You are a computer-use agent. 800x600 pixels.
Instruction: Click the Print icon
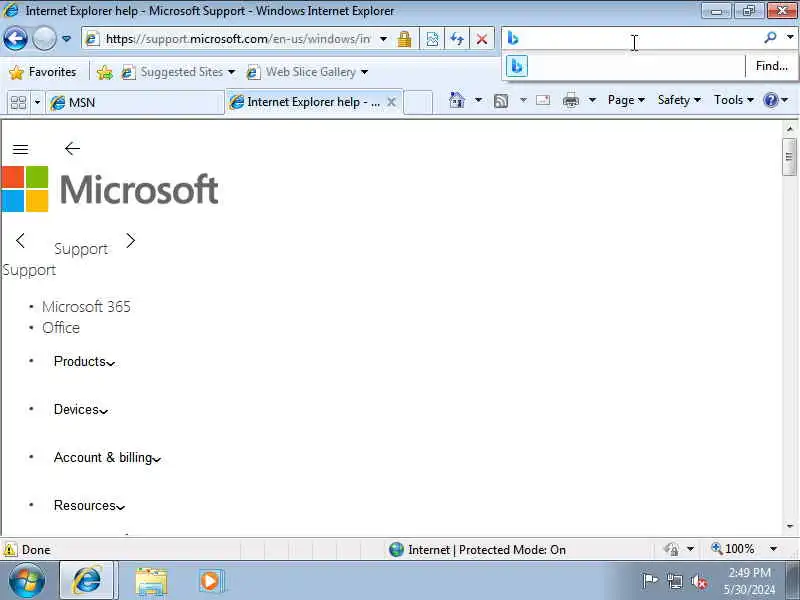pyautogui.click(x=570, y=101)
